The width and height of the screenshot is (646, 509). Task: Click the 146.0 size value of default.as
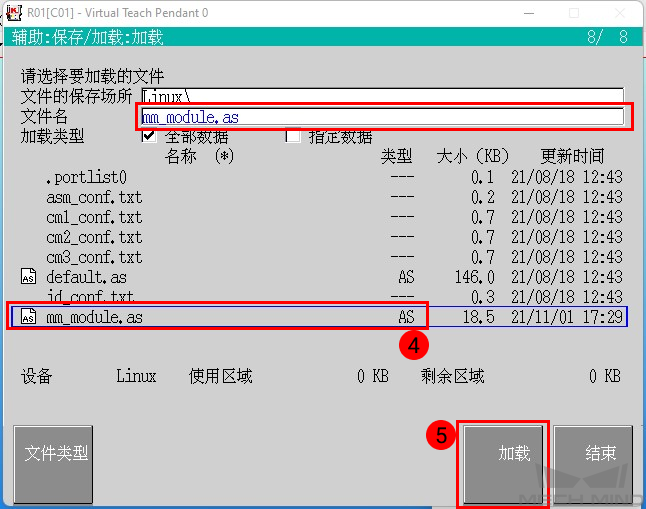[x=474, y=277]
